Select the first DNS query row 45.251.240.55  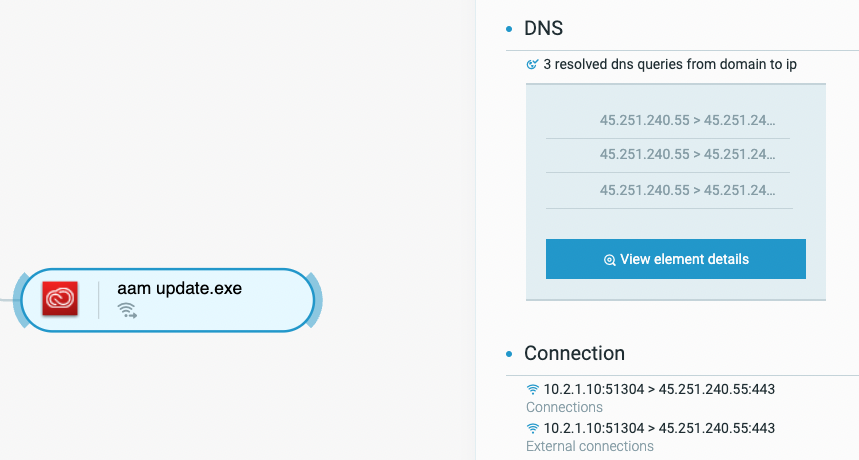[668, 120]
